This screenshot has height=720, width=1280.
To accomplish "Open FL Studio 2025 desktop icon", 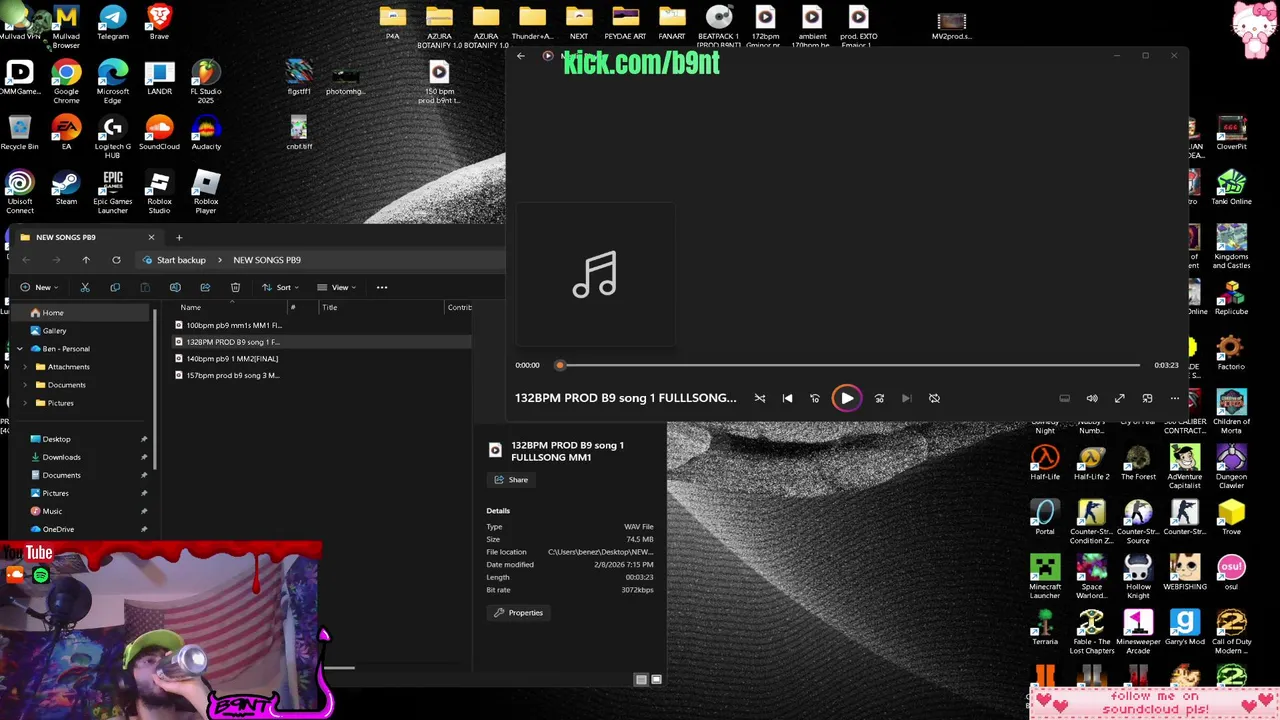I will pyautogui.click(x=206, y=82).
